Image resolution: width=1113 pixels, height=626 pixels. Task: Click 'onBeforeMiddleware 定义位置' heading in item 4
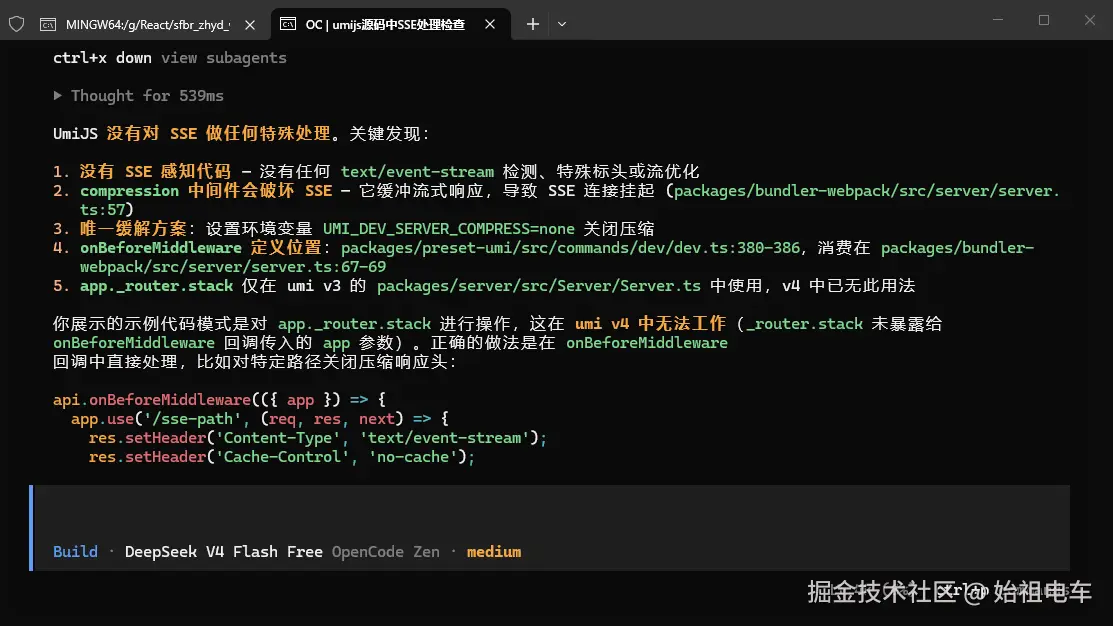pos(201,248)
